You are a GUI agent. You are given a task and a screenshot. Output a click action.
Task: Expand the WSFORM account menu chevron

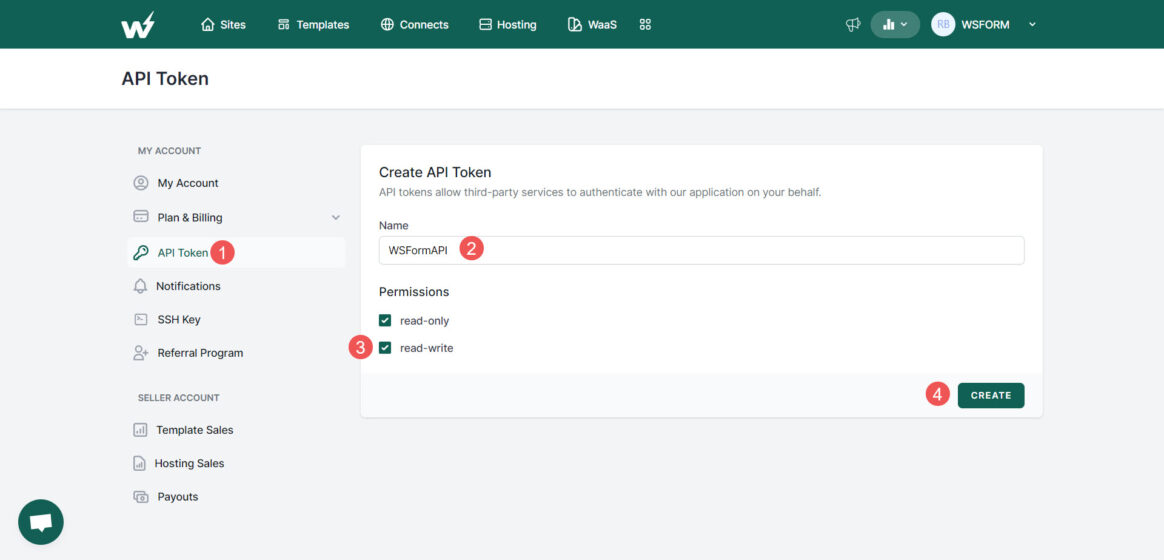point(1032,25)
